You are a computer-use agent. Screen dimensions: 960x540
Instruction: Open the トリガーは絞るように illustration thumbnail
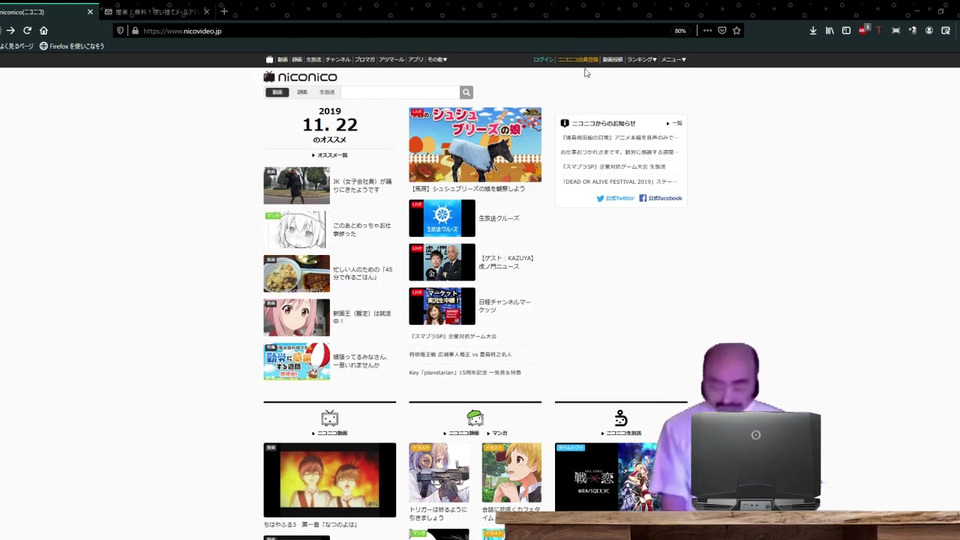coord(439,473)
